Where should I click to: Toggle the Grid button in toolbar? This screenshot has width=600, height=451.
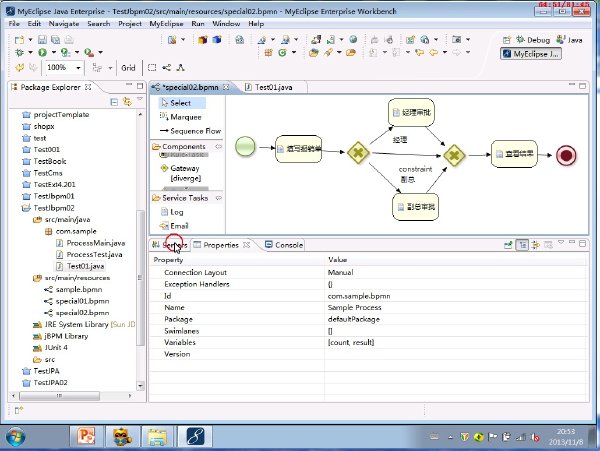(128, 68)
